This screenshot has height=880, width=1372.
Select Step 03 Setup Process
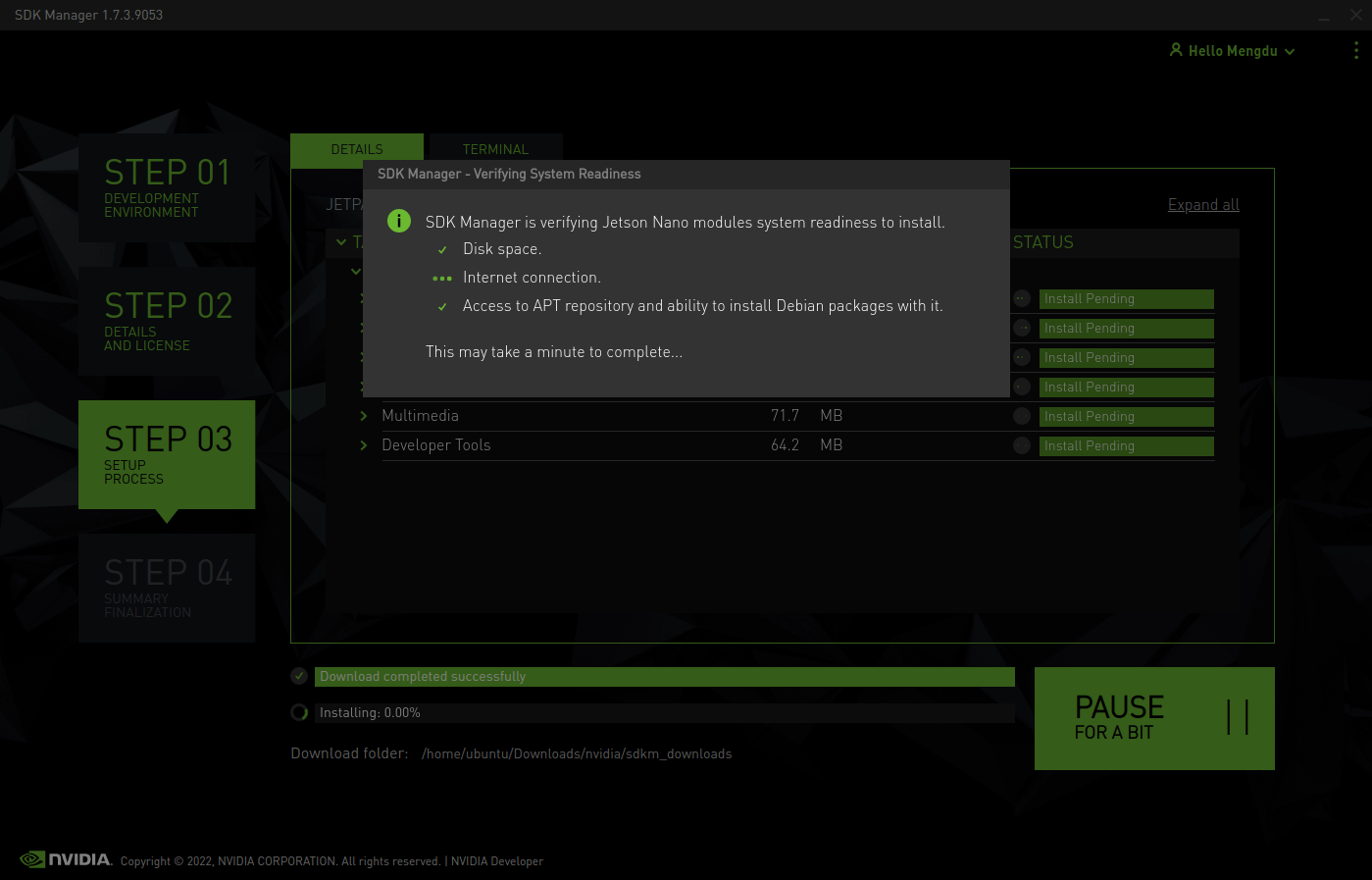(167, 454)
